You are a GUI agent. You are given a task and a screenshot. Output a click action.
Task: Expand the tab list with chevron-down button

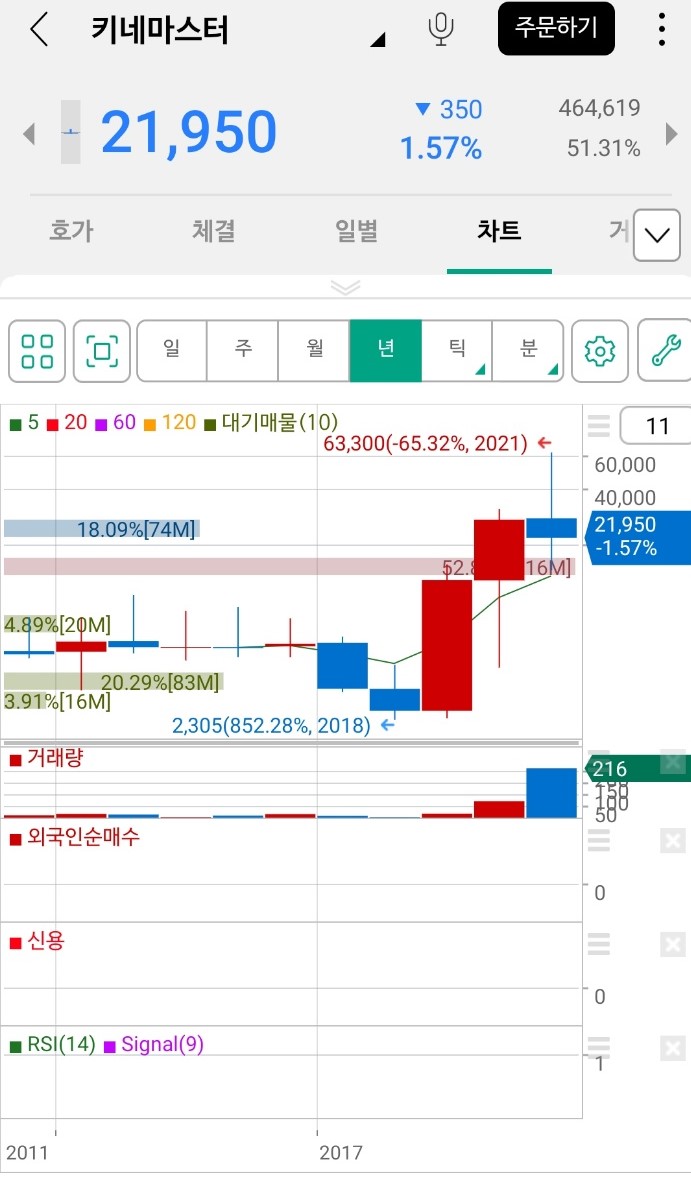(657, 235)
